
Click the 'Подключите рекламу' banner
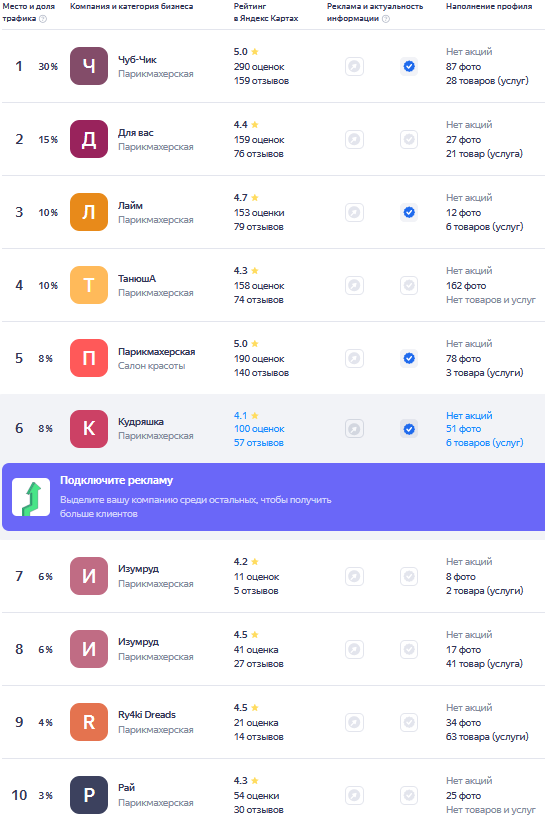[274, 497]
